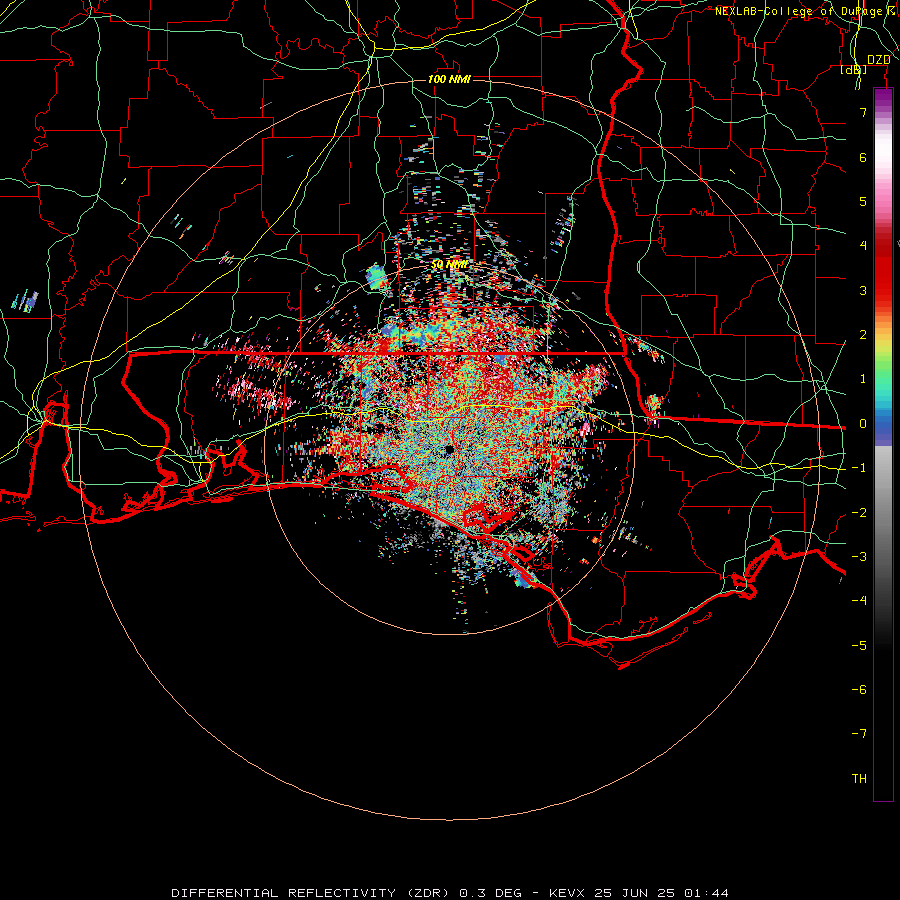Screen dimensions: 900x900
Task: Click the "DIFFERENTIAL REFLECTIVITY (ZDR)" caption text
Action: click(312, 893)
